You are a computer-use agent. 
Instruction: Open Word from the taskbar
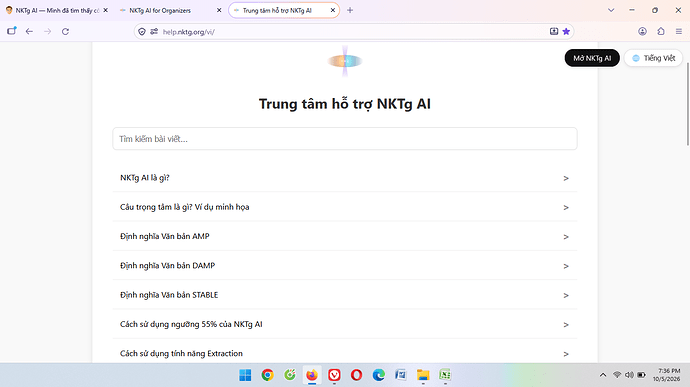click(x=401, y=375)
